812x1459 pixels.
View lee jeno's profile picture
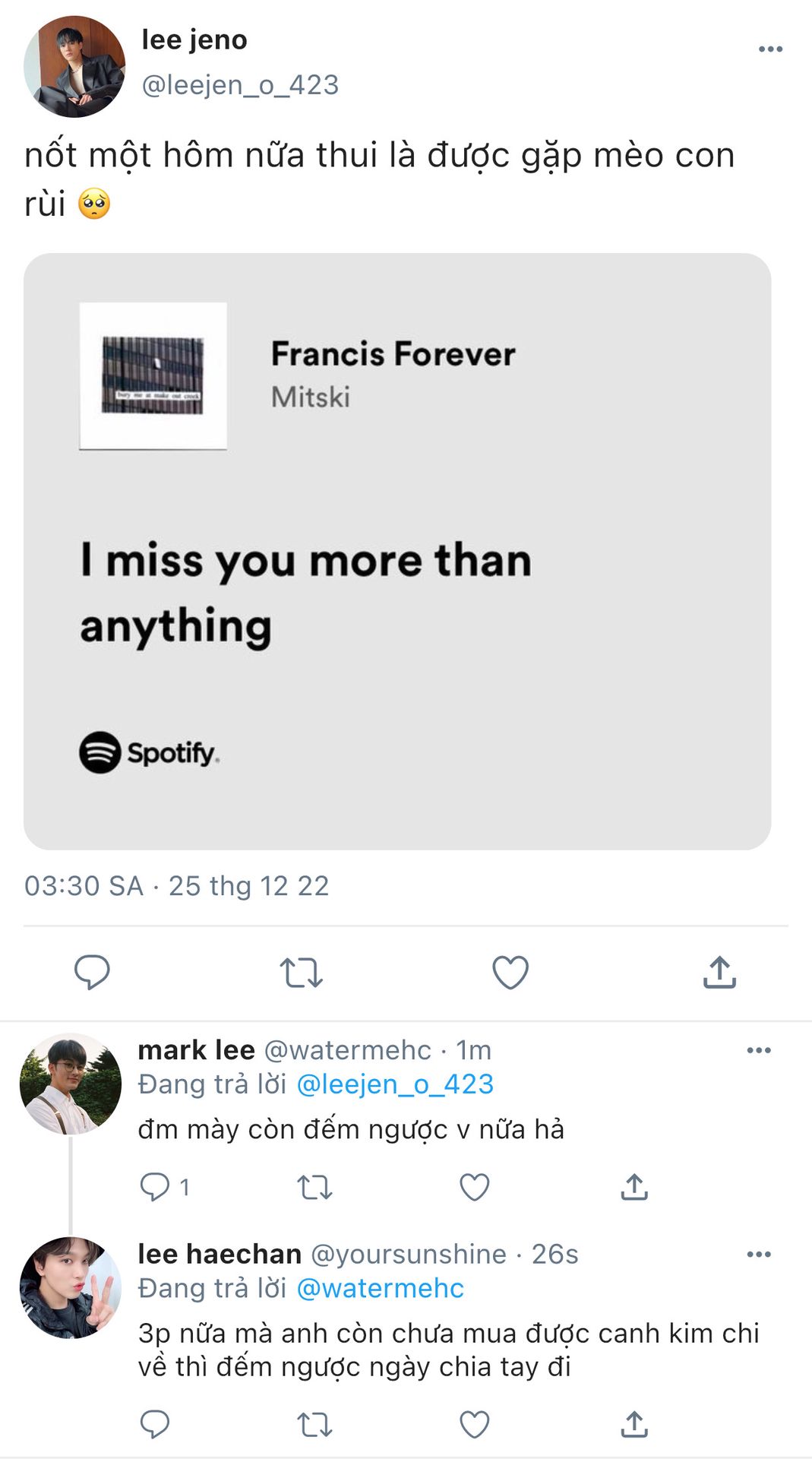pyautogui.click(x=74, y=67)
